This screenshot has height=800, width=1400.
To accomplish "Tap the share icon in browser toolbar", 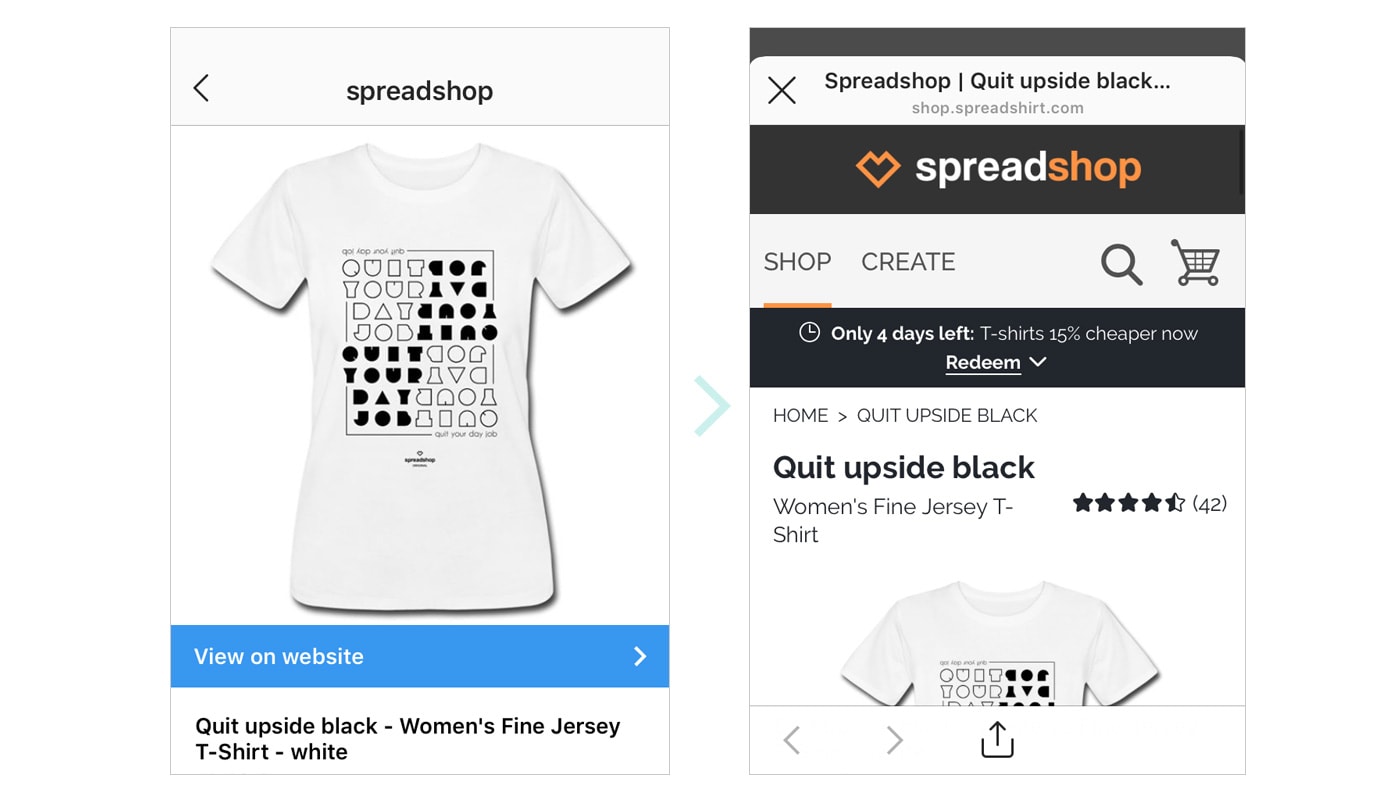I will click(997, 740).
